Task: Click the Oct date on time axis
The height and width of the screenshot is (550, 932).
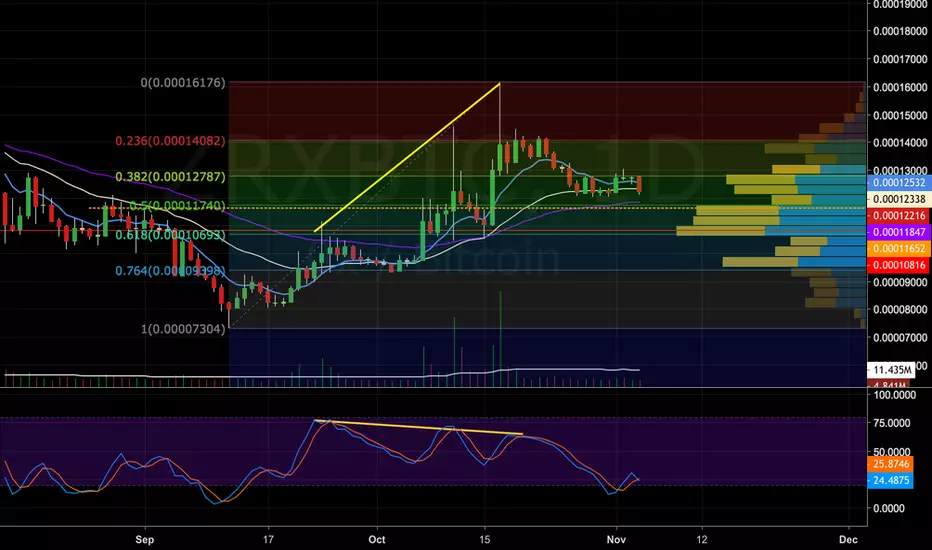Action: point(377,539)
